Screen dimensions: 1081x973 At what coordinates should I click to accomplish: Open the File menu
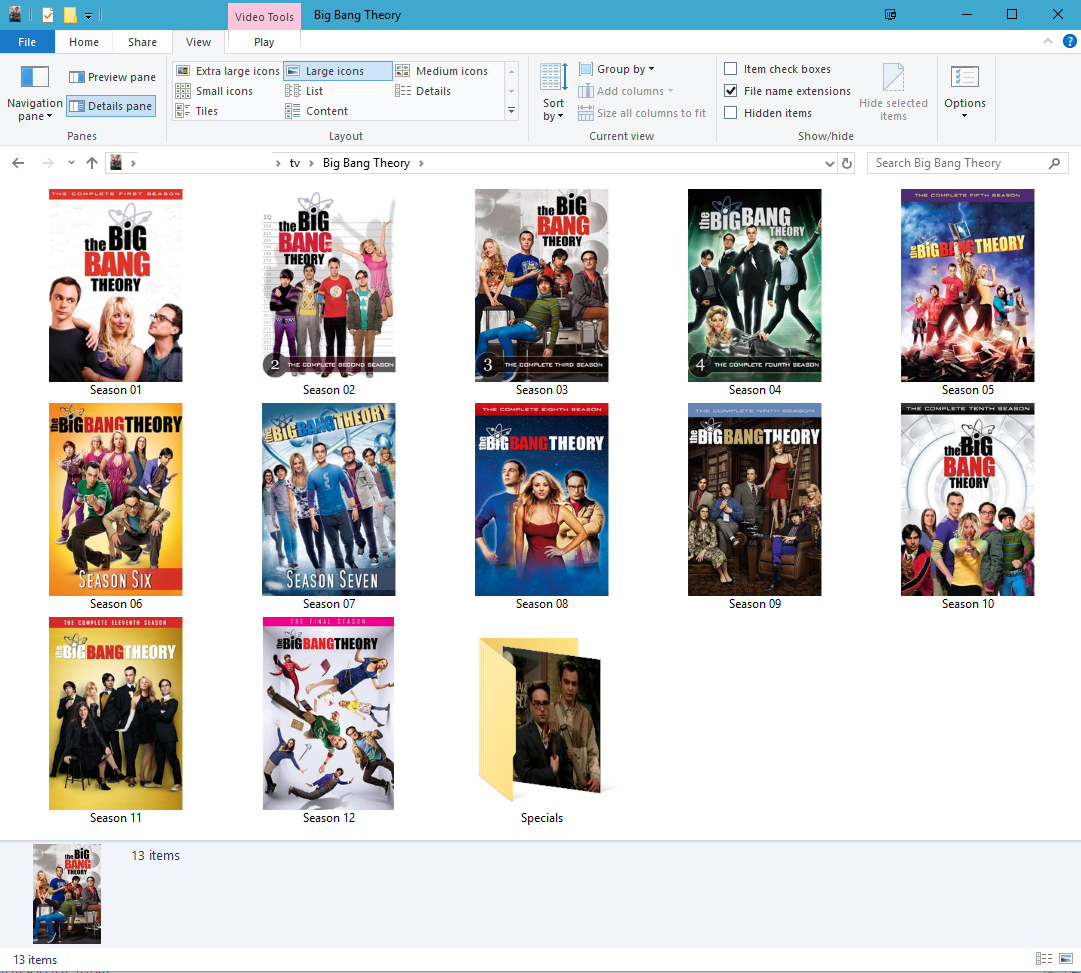[27, 42]
